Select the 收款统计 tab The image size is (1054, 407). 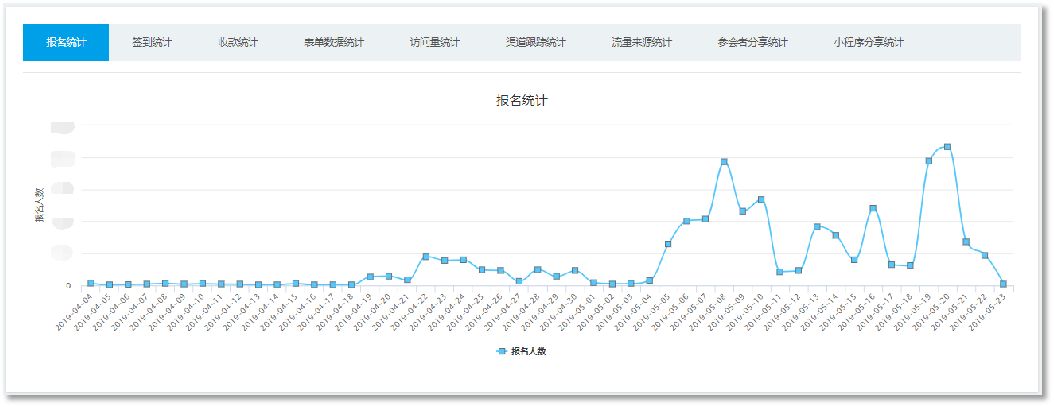pyautogui.click(x=238, y=42)
